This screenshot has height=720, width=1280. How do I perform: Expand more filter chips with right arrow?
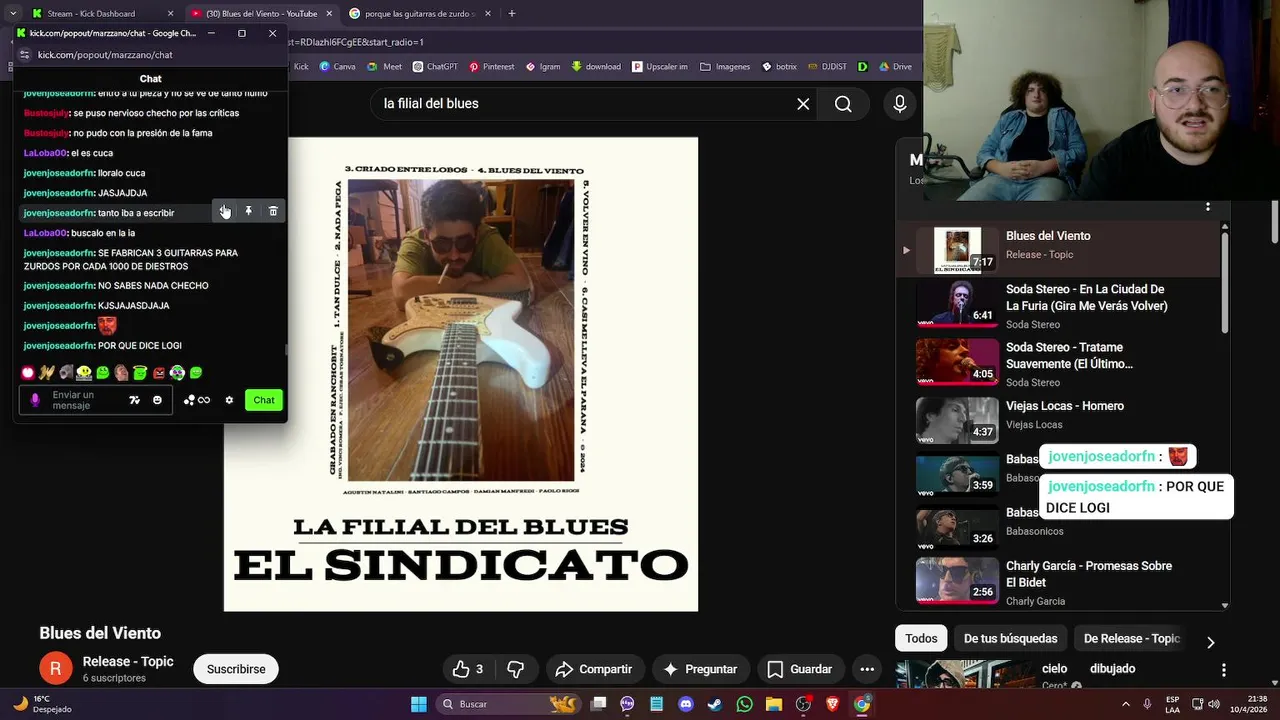(1210, 642)
